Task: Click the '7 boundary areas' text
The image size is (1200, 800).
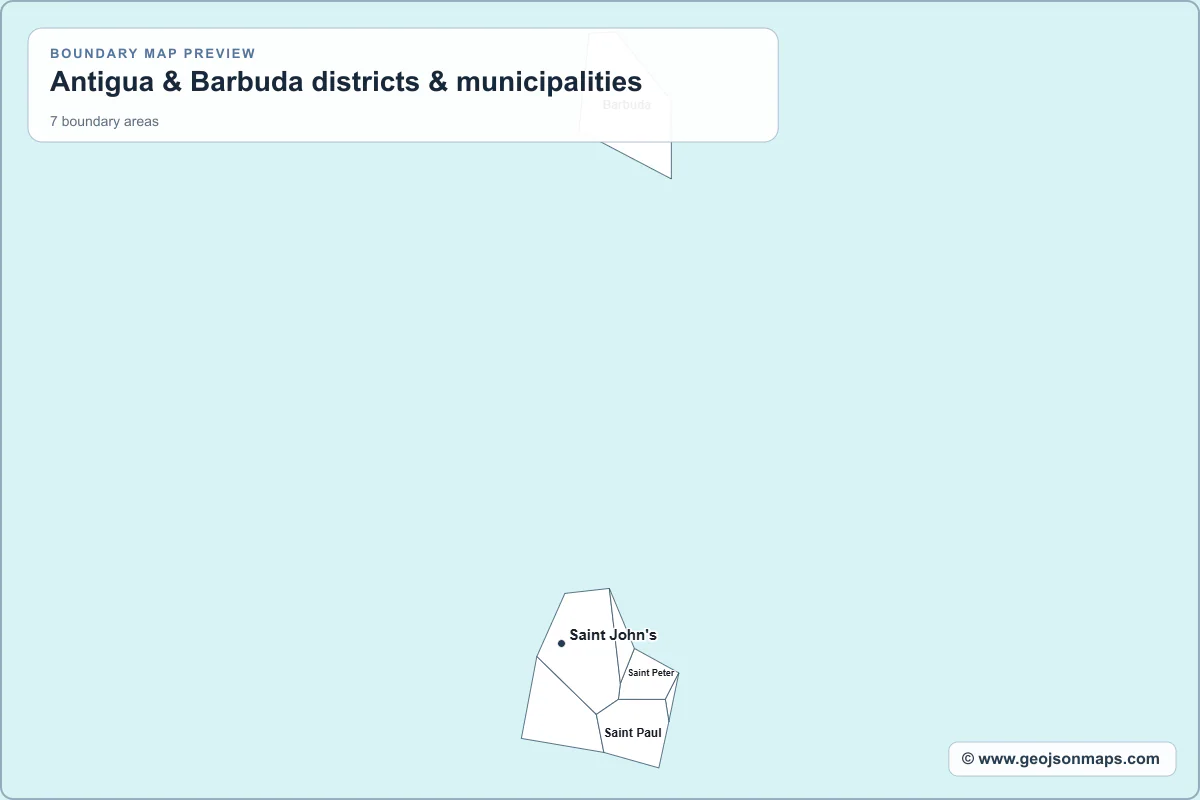Action: tap(104, 121)
